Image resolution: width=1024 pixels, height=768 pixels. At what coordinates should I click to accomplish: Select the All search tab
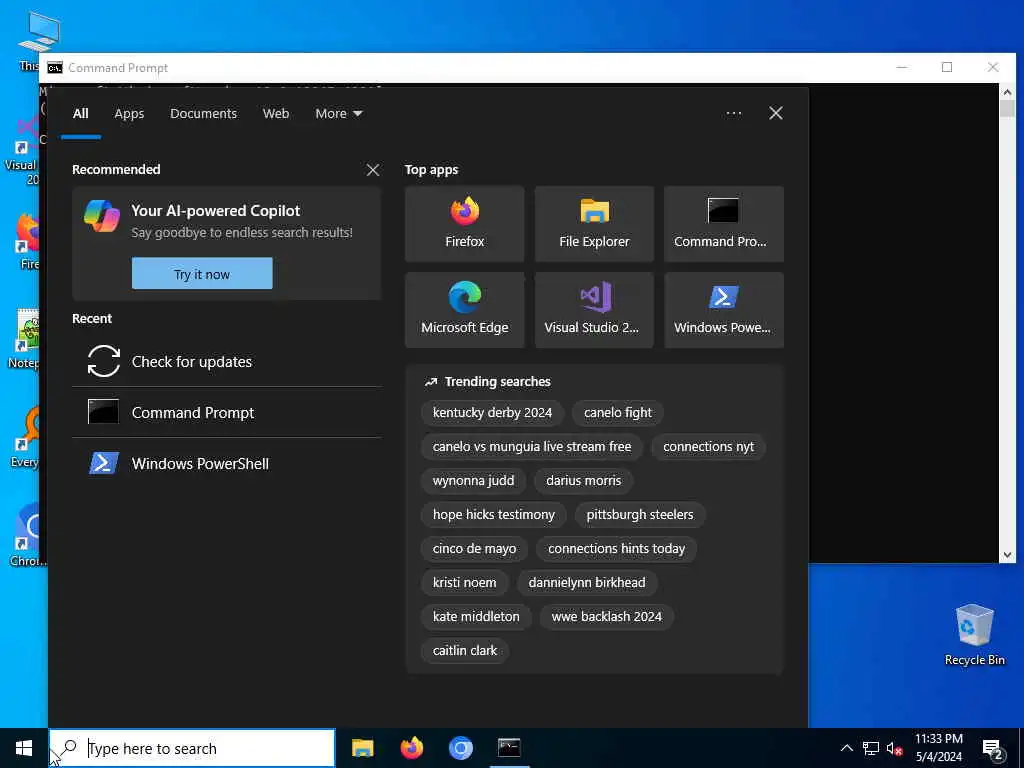click(80, 114)
